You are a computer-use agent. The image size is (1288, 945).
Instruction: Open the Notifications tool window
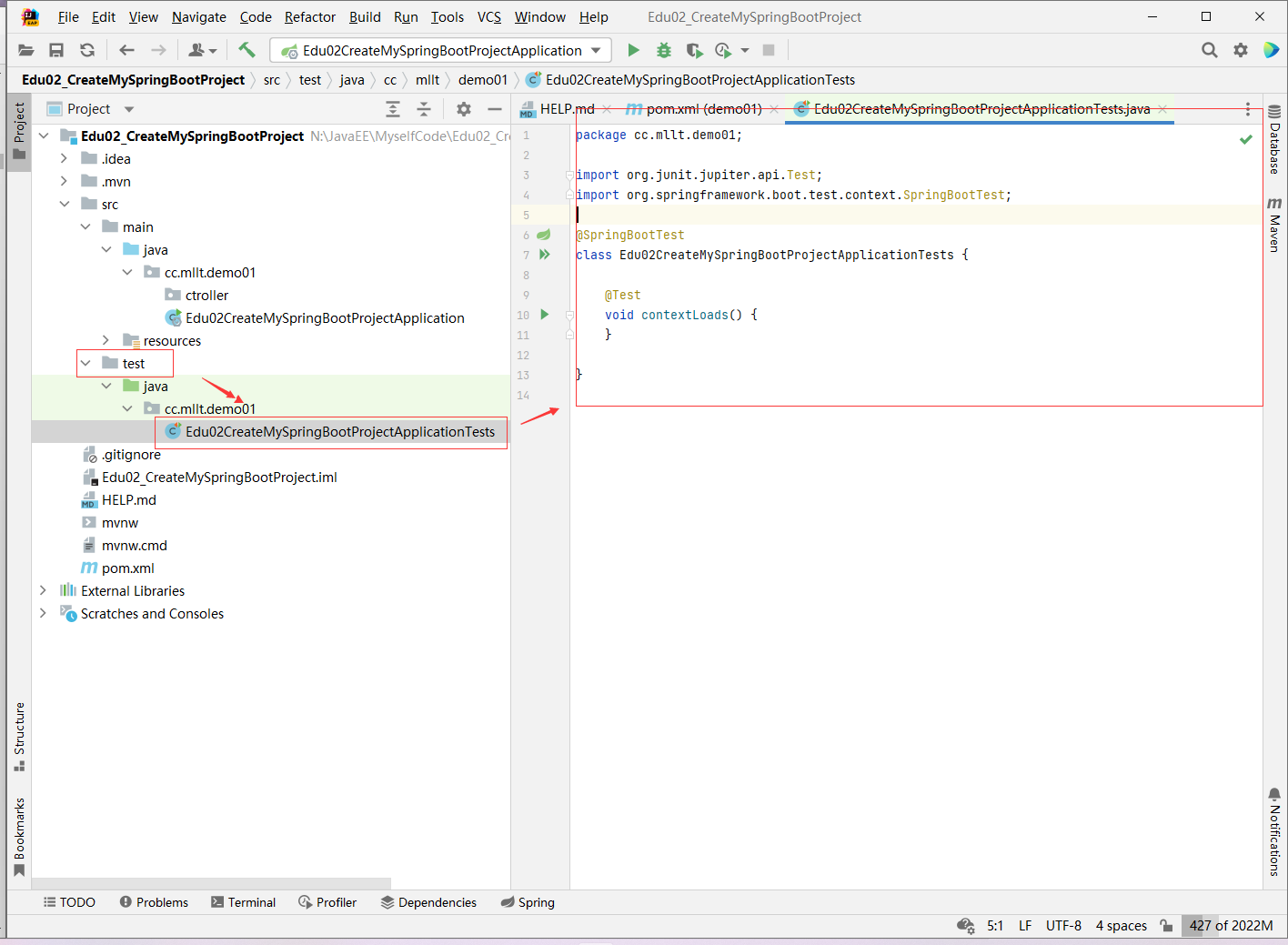1274,832
